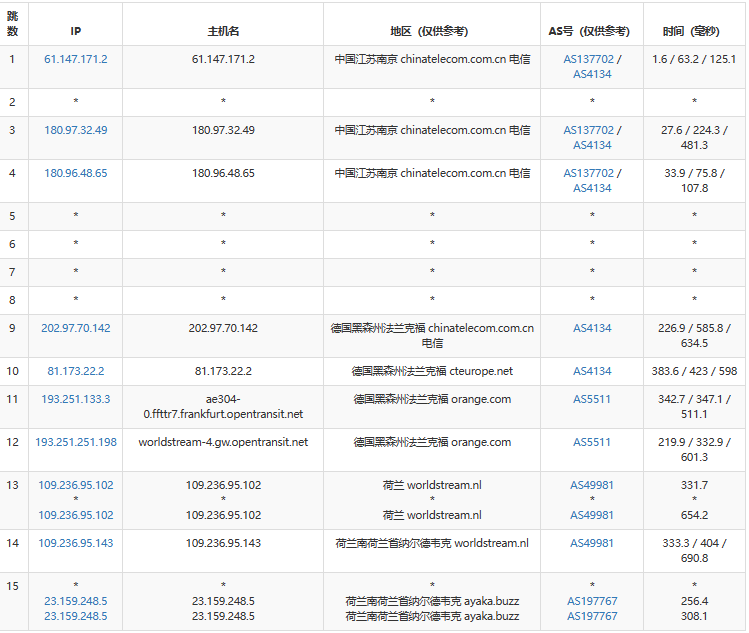Select time value 383.6 / 423 / 598
749x633 pixels.
[x=694, y=371]
